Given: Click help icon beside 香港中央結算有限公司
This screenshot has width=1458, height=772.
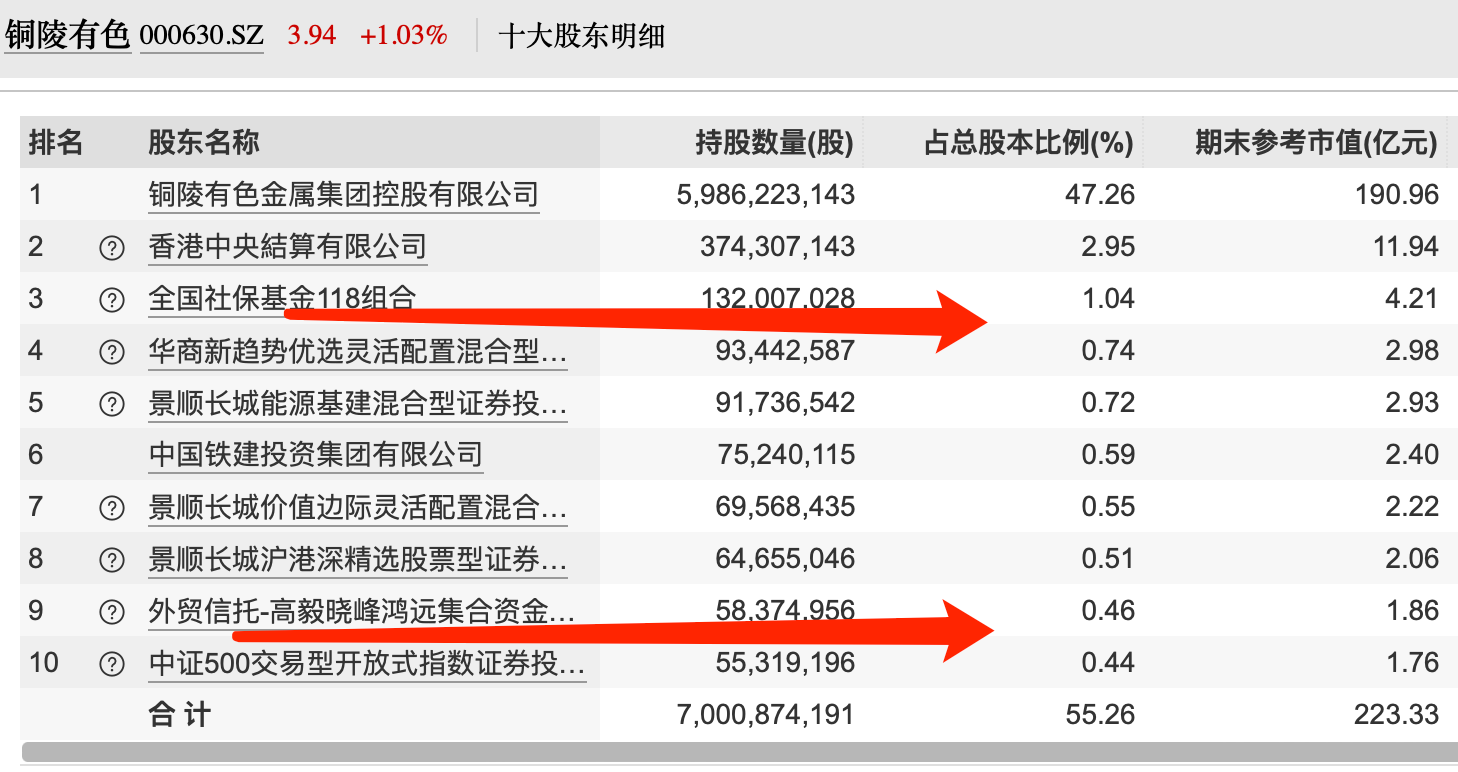Looking at the screenshot, I should click(x=112, y=247).
